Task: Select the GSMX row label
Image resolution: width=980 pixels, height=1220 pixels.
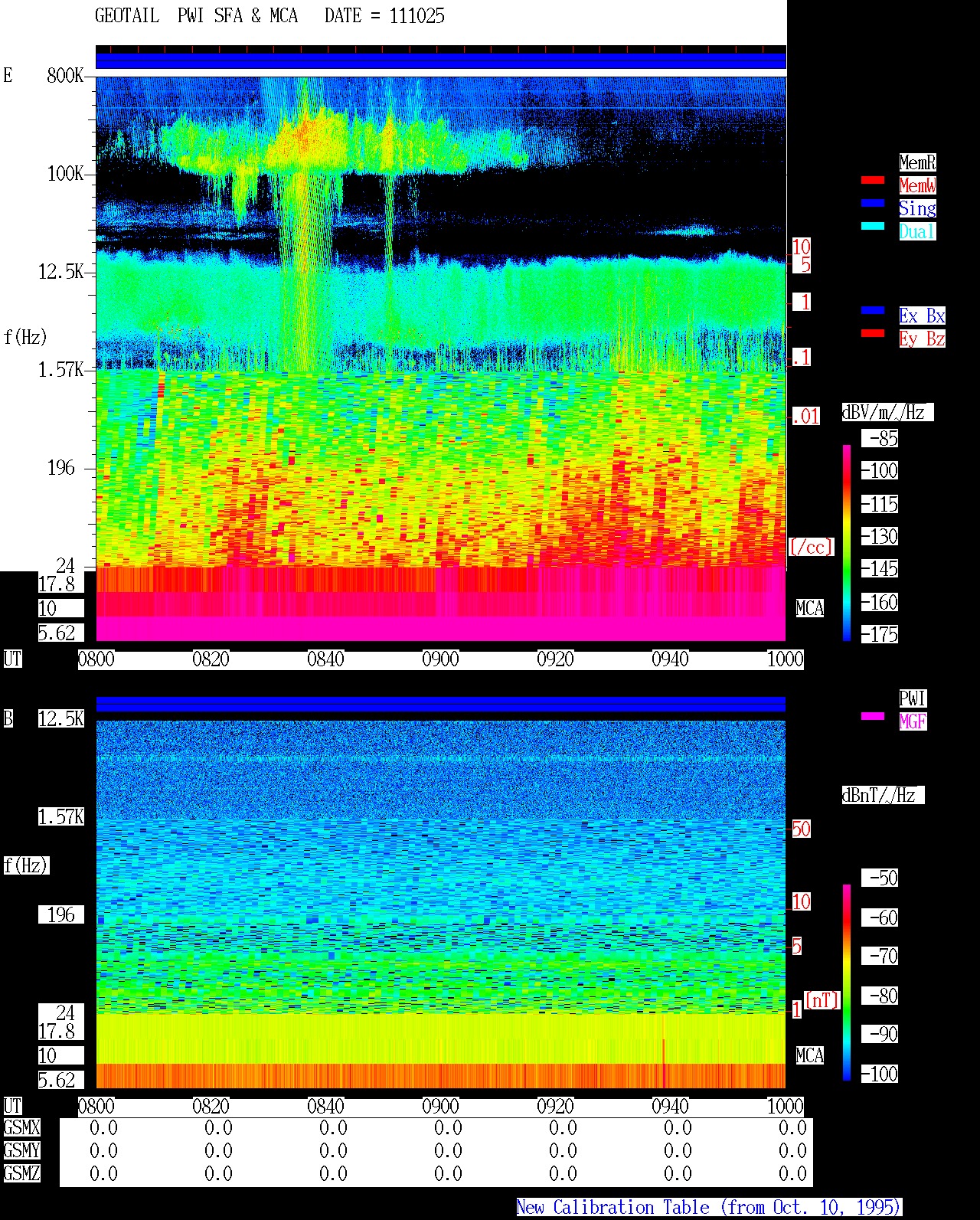Action: (x=22, y=1128)
